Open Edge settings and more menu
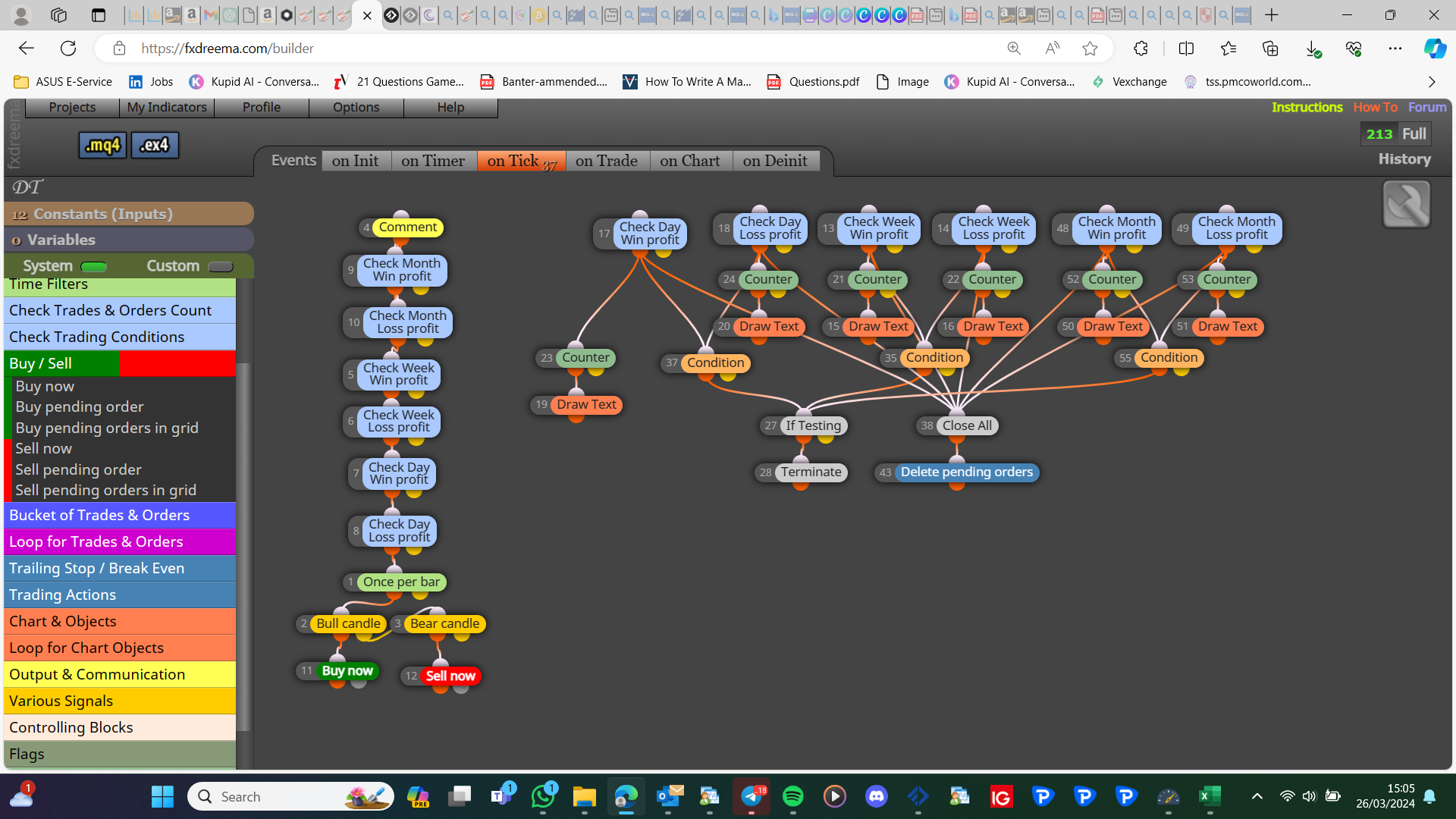 pos(1395,49)
